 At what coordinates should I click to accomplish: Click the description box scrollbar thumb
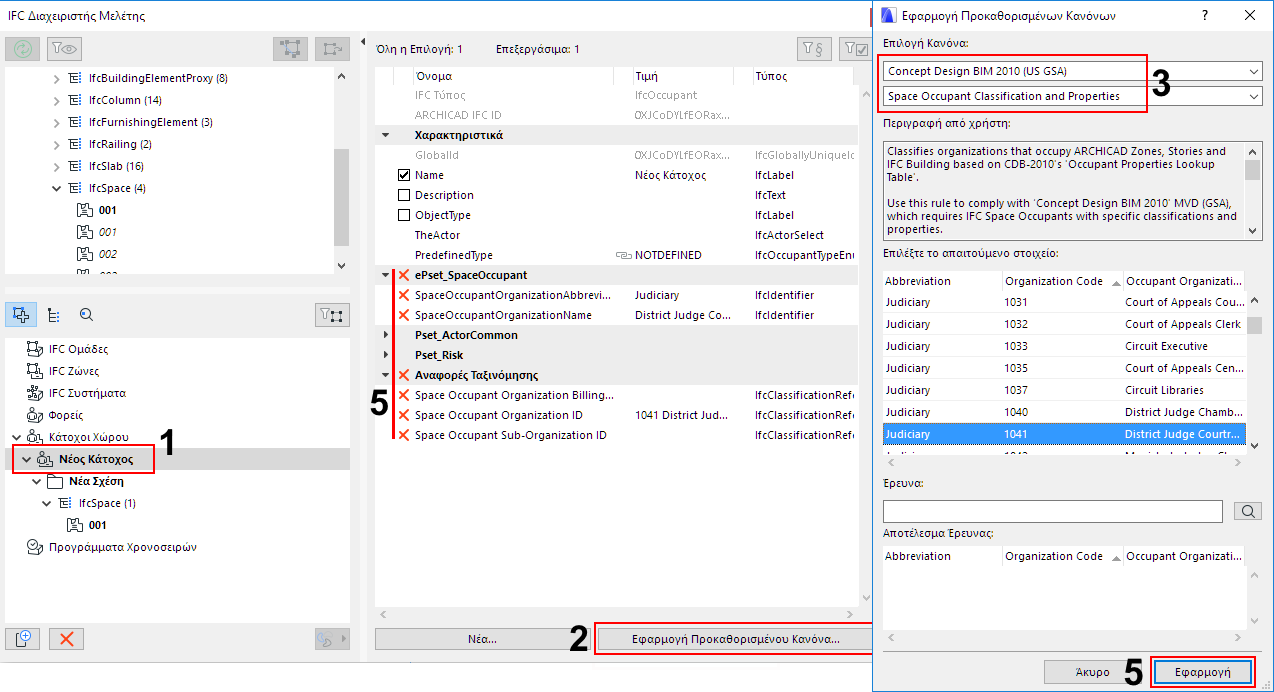1253,170
